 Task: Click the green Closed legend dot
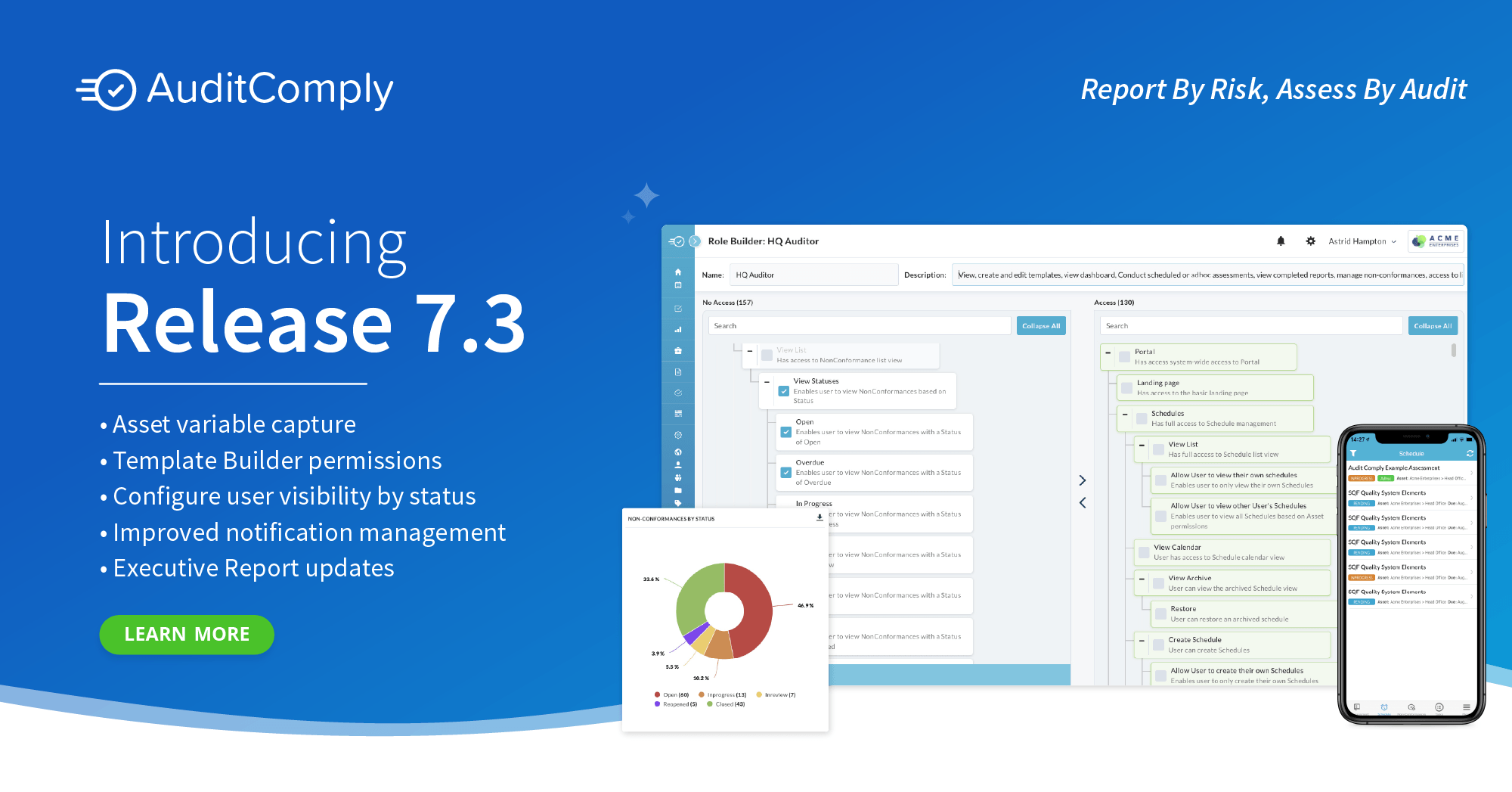point(710,704)
